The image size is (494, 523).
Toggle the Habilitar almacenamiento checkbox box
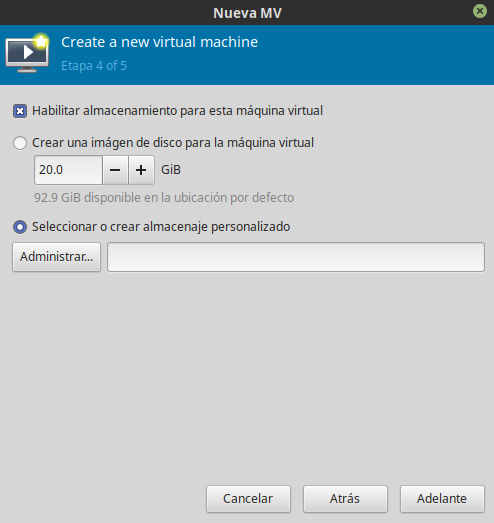[x=20, y=111]
